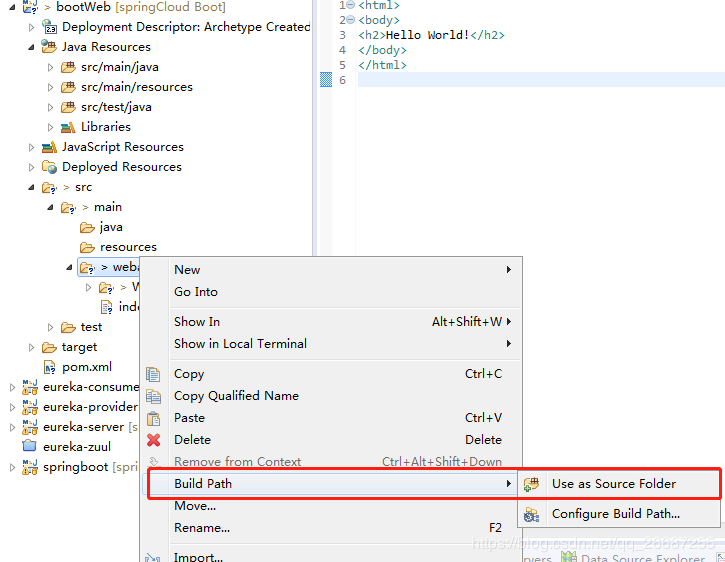This screenshot has width=725, height=562.
Task: Click the Use as Source Folder icon
Action: 532,484
